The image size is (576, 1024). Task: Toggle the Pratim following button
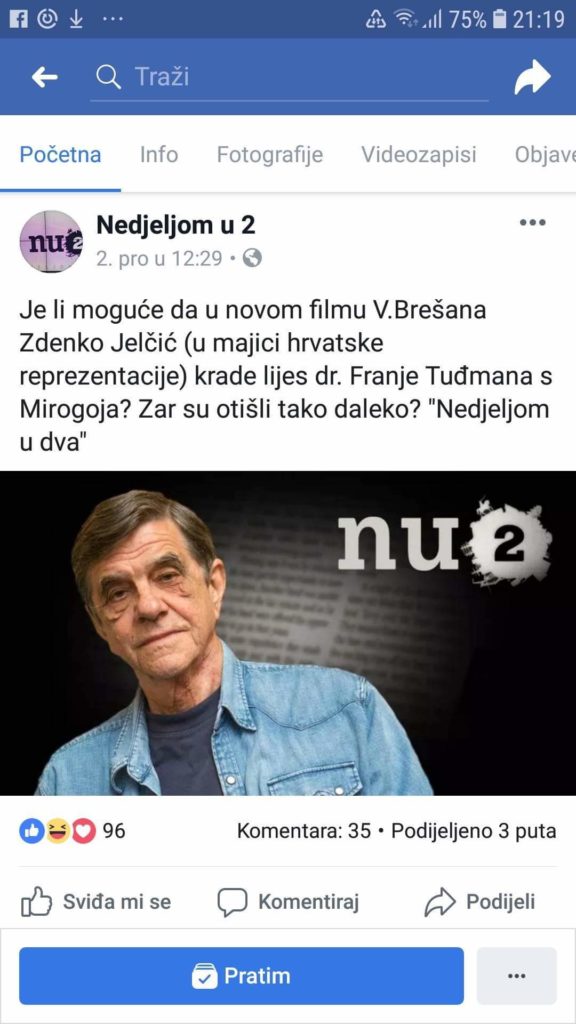241,976
